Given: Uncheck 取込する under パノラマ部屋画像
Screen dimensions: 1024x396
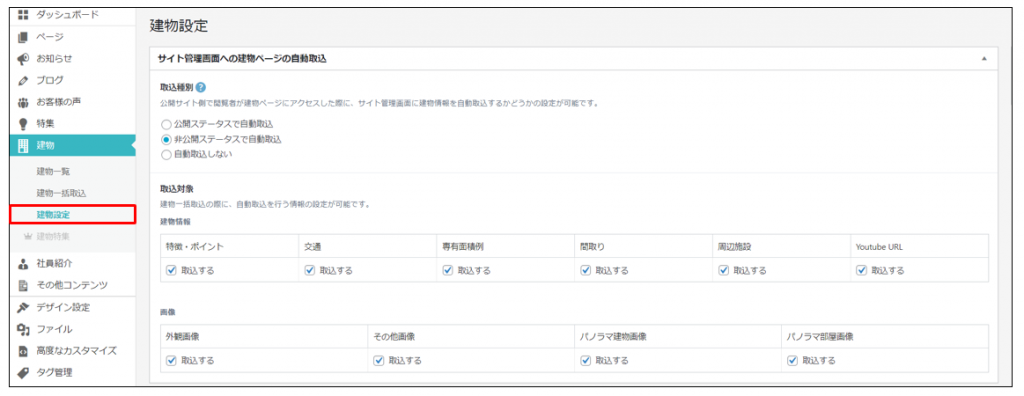Looking at the screenshot, I should click(793, 360).
